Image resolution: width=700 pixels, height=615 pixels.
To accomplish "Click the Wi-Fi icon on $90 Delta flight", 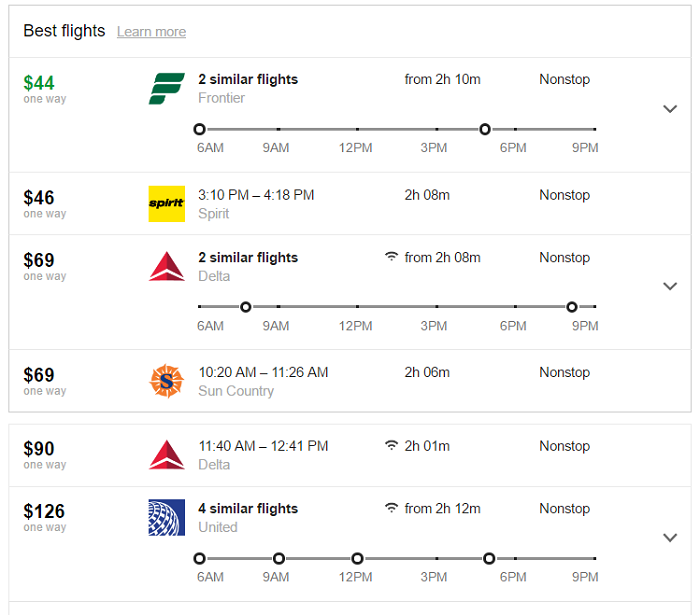I will pyautogui.click(x=392, y=445).
